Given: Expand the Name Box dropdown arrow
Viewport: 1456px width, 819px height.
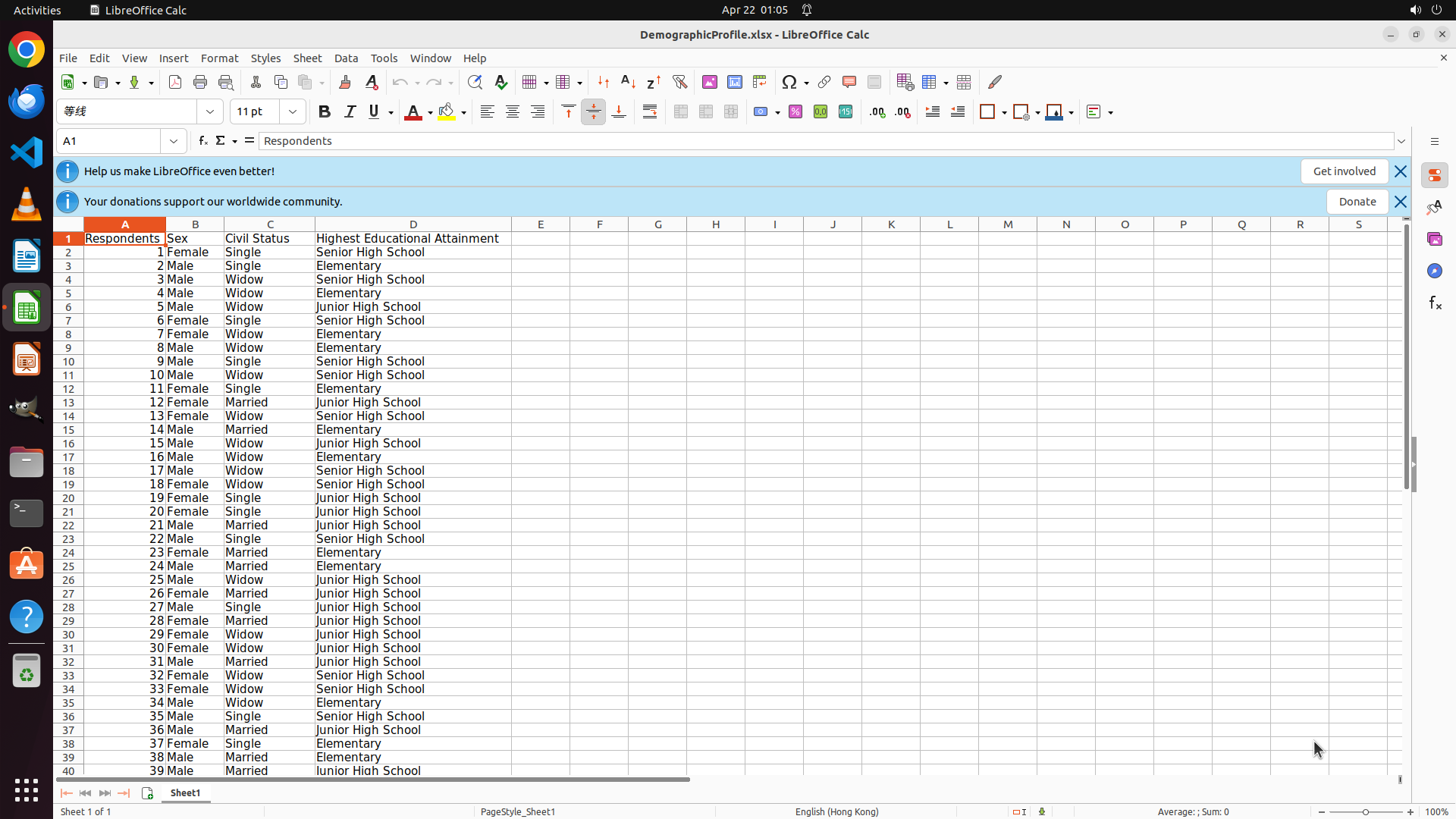Looking at the screenshot, I should tap(174, 141).
